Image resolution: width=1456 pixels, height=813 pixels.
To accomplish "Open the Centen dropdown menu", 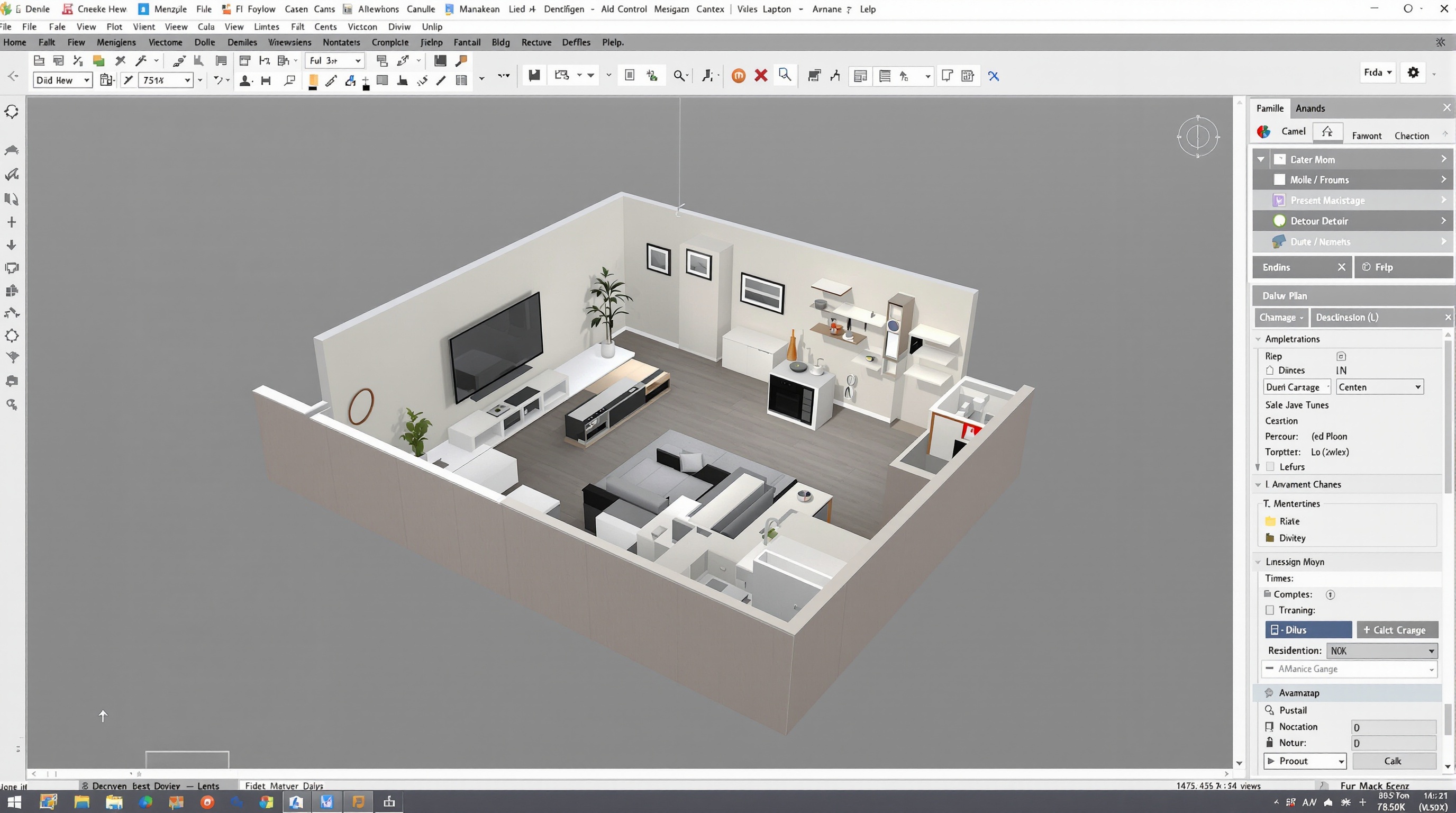I will coord(1379,387).
